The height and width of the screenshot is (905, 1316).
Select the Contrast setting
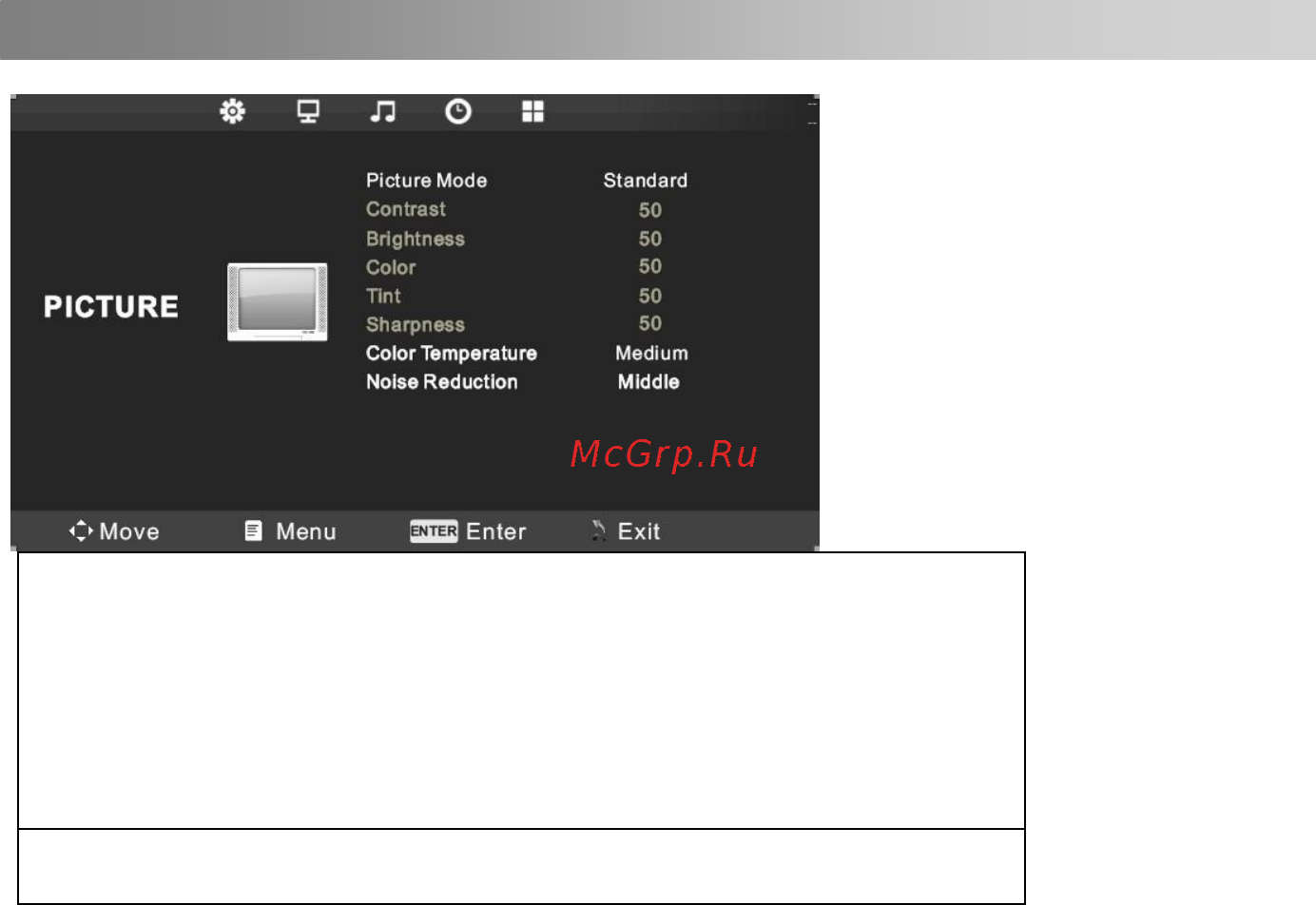coord(406,209)
